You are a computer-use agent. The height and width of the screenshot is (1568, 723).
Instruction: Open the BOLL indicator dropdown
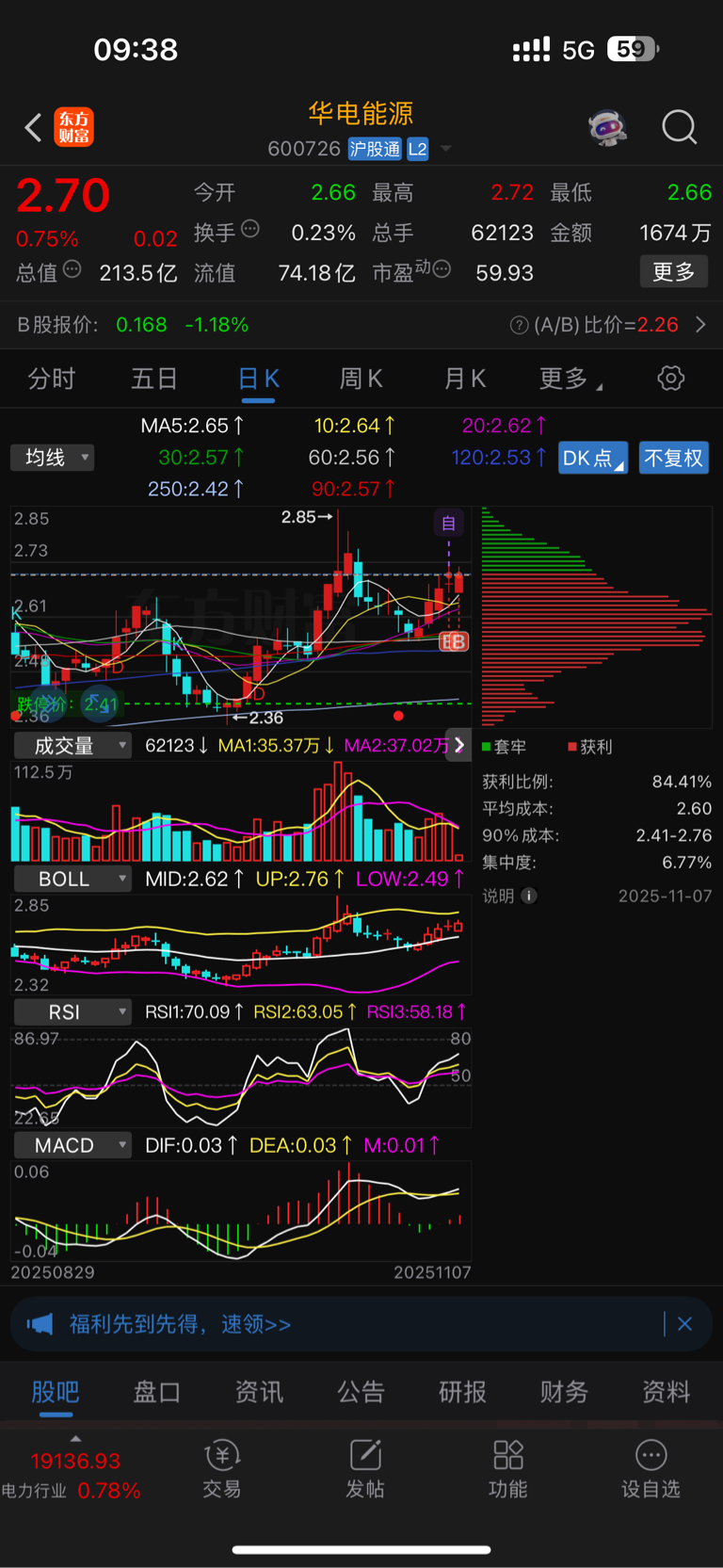pyautogui.click(x=72, y=879)
